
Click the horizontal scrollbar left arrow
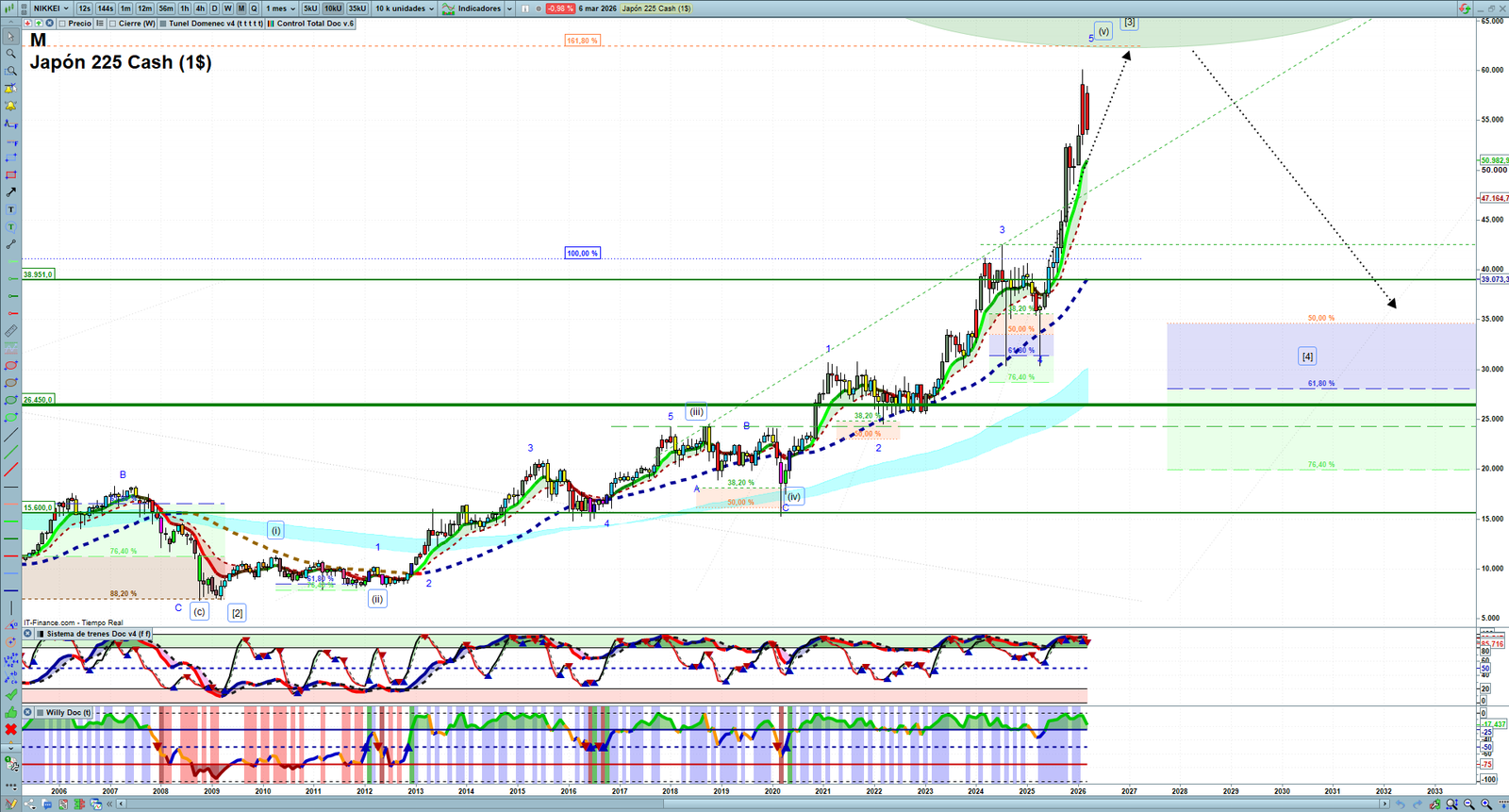[x=121, y=804]
